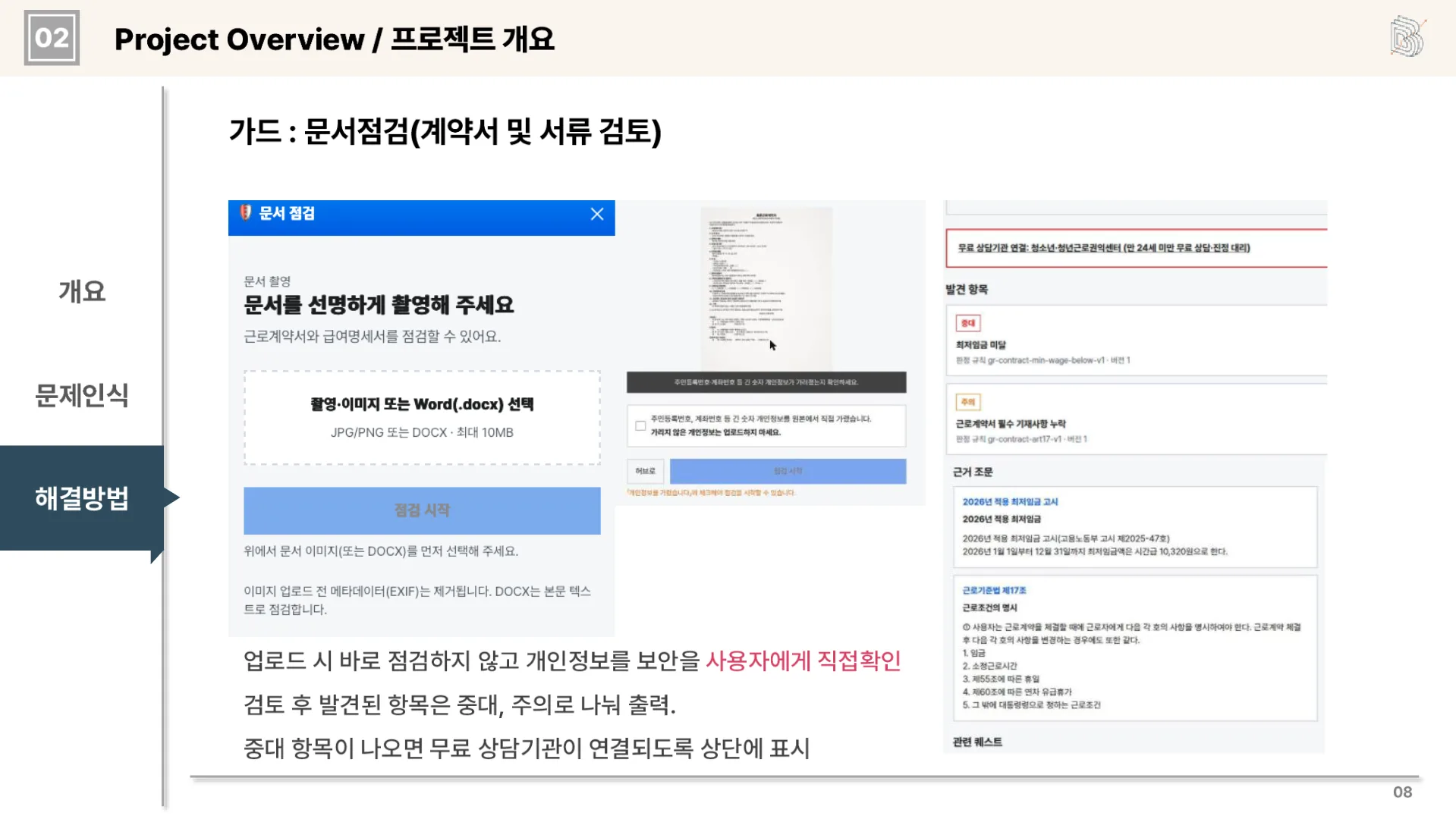The height and width of the screenshot is (819, 1456).
Task: Click the 발견 항목 section heading
Action: pyautogui.click(x=967, y=289)
